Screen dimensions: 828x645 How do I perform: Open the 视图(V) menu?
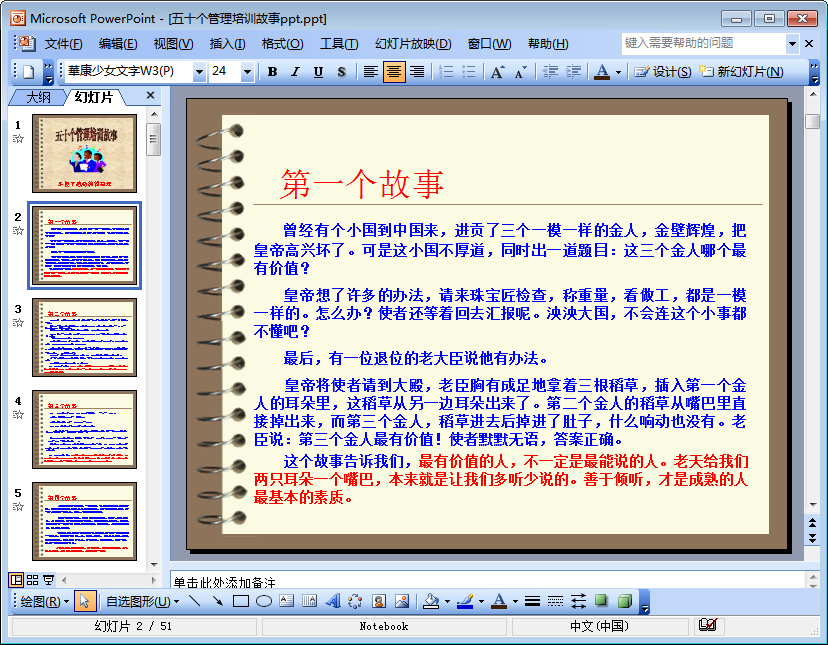pos(173,44)
